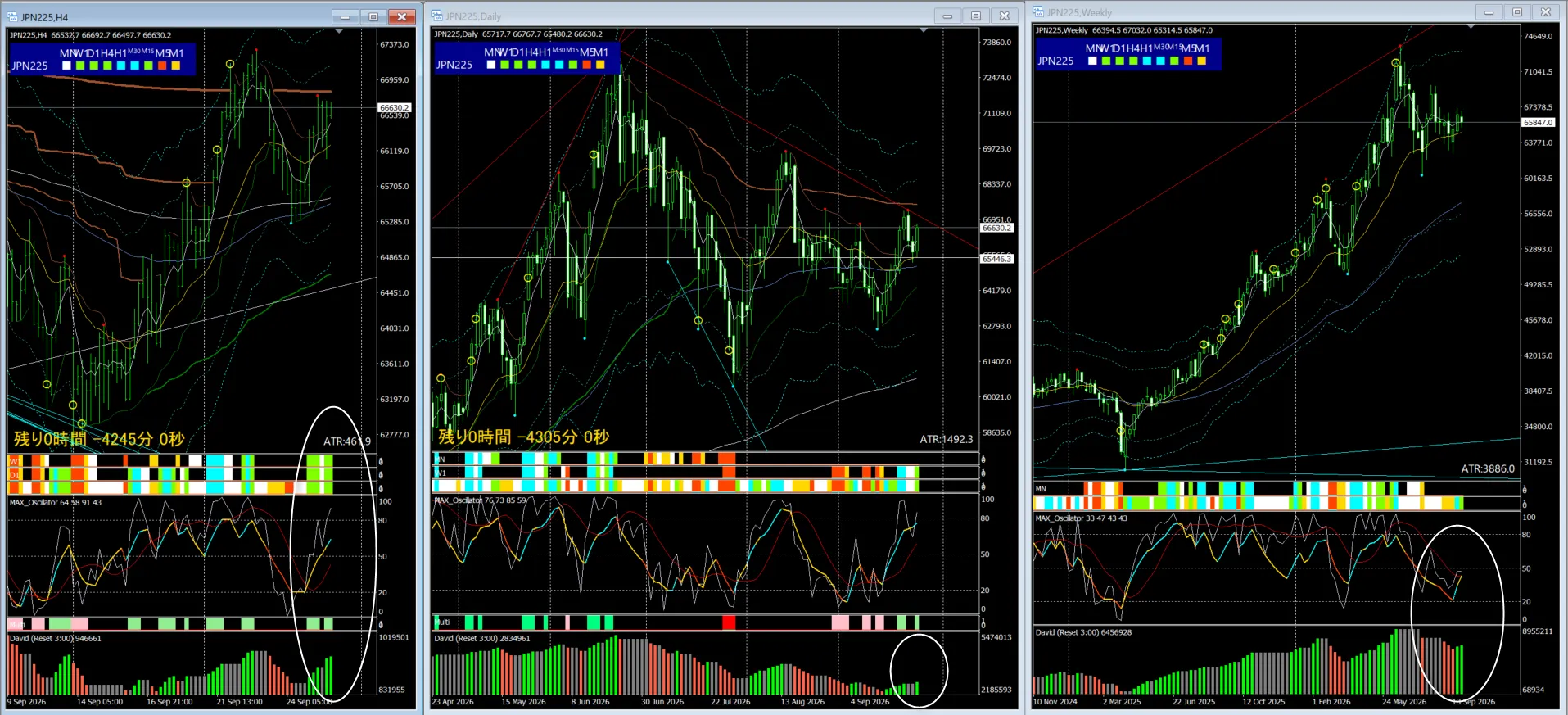Click the chart shift triangle in the Daily chart
Screen dimensions: 1568x715
(x=924, y=30)
